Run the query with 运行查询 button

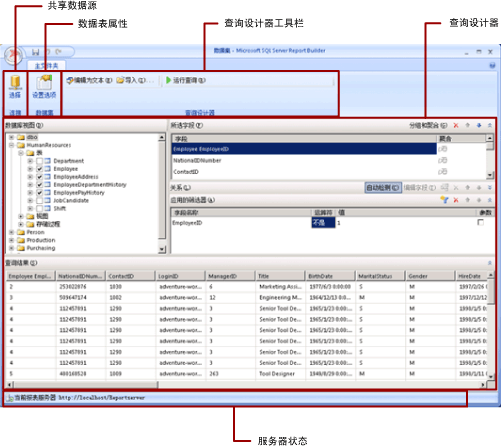point(186,80)
